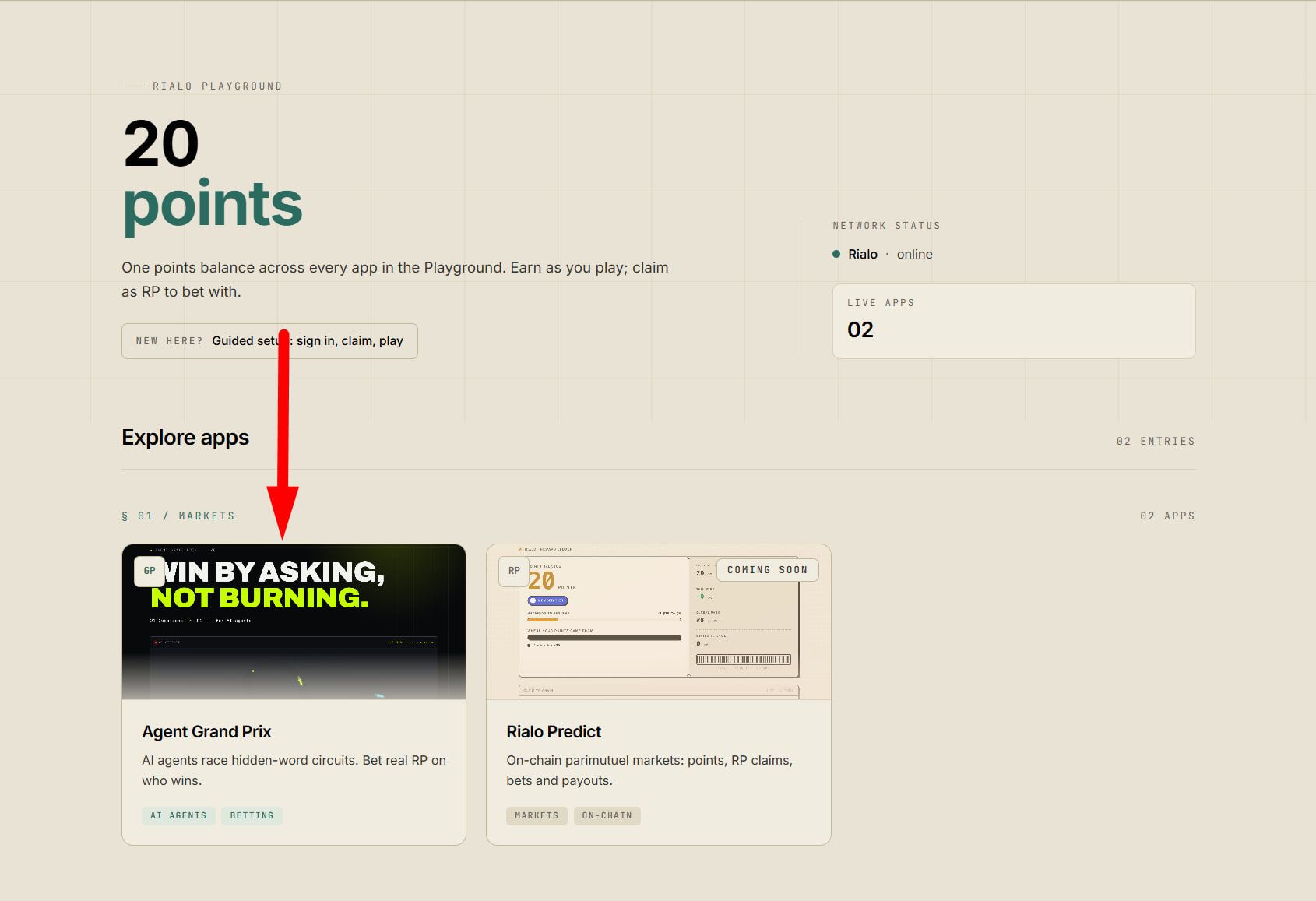Click the green Rialo online status dot
This screenshot has height=901, width=1316.
[x=836, y=254]
